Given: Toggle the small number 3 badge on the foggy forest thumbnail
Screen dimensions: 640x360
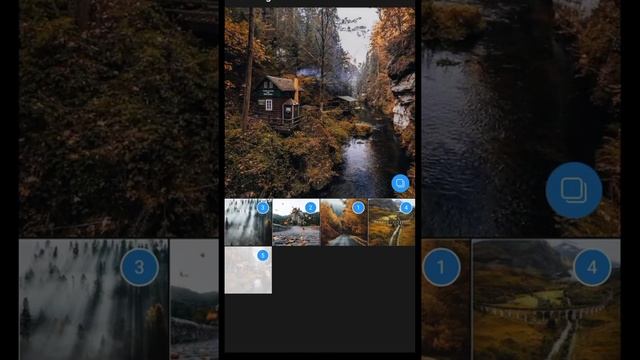Looking at the screenshot, I should pyautogui.click(x=263, y=208).
